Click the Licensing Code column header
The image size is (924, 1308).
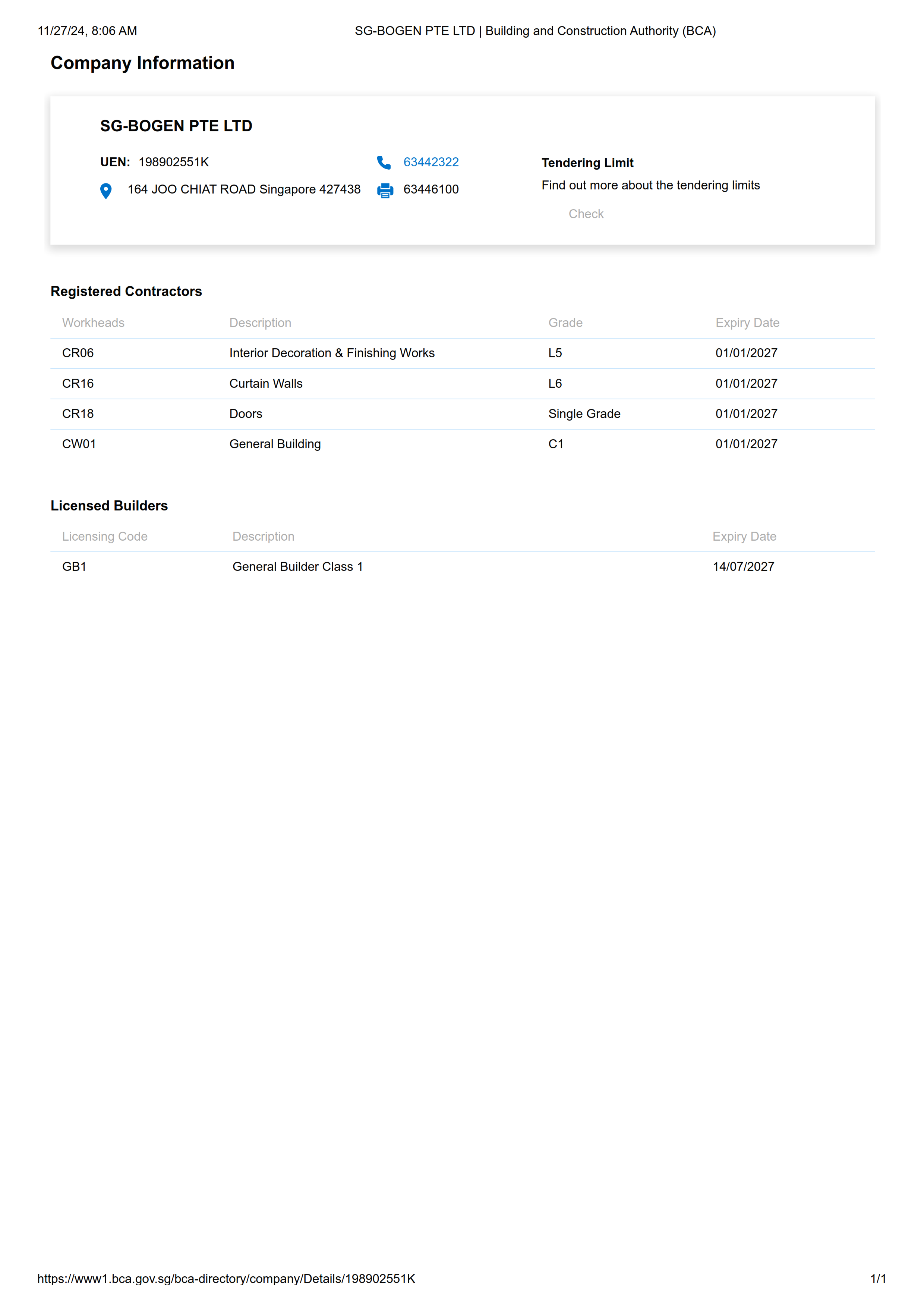pos(105,537)
